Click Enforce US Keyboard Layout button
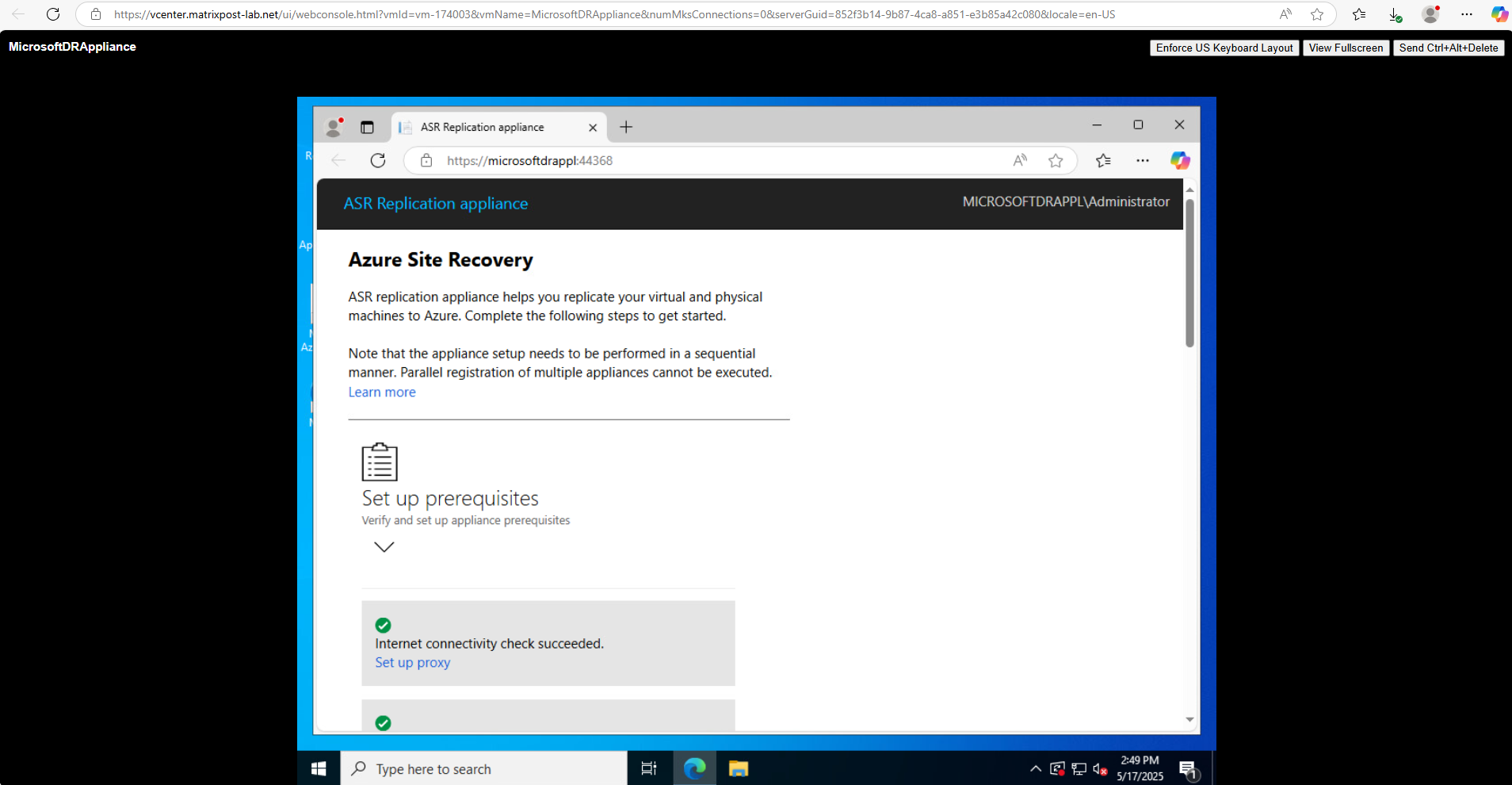The width and height of the screenshot is (1512, 785). (x=1224, y=48)
